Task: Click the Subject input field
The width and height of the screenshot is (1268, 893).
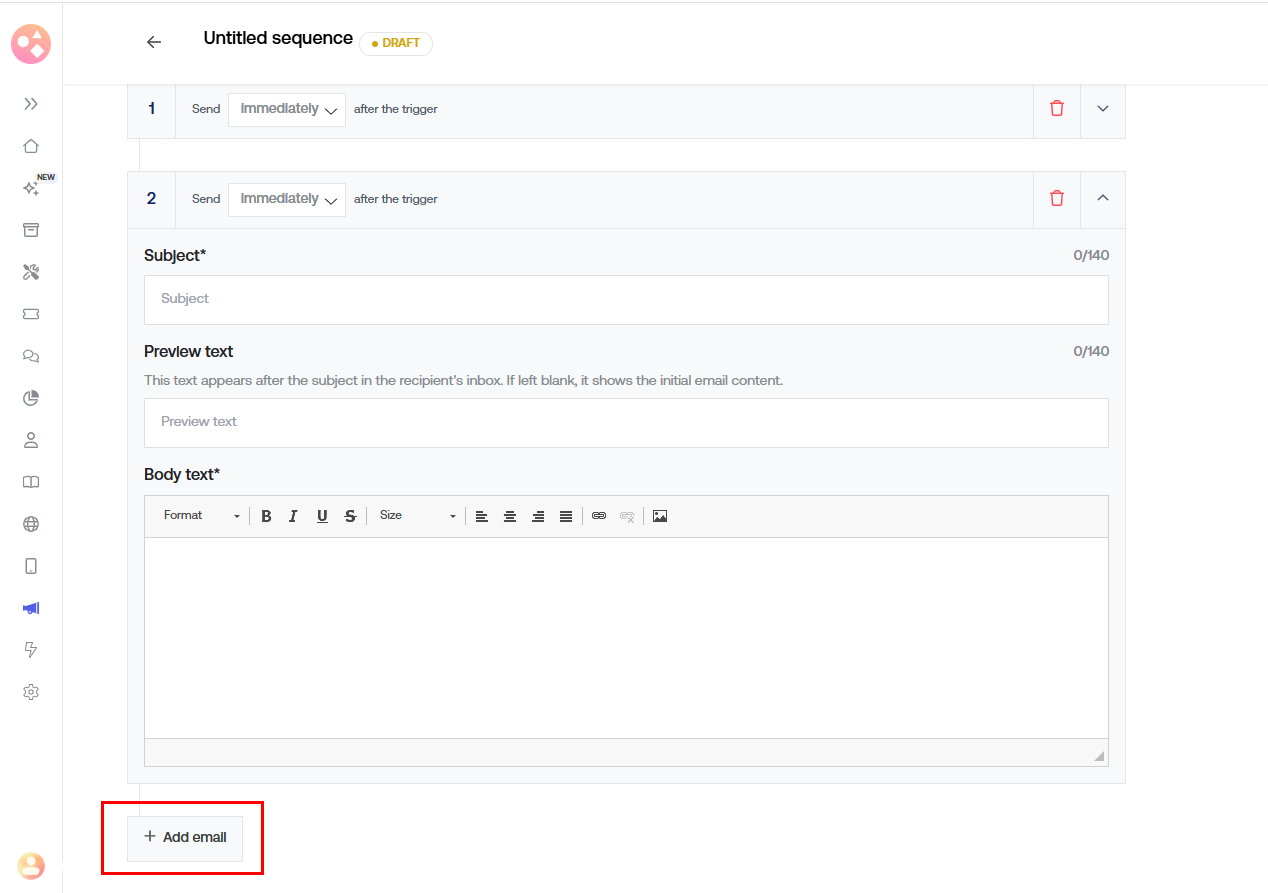Action: point(626,299)
